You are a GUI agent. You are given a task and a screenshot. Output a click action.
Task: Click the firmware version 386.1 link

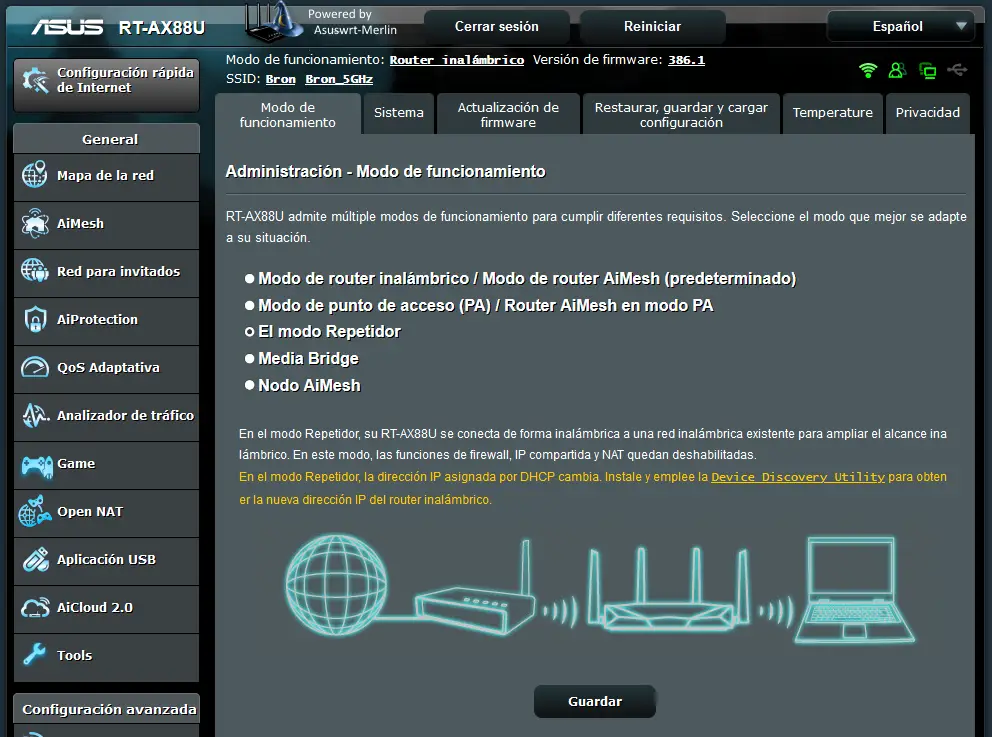click(686, 60)
